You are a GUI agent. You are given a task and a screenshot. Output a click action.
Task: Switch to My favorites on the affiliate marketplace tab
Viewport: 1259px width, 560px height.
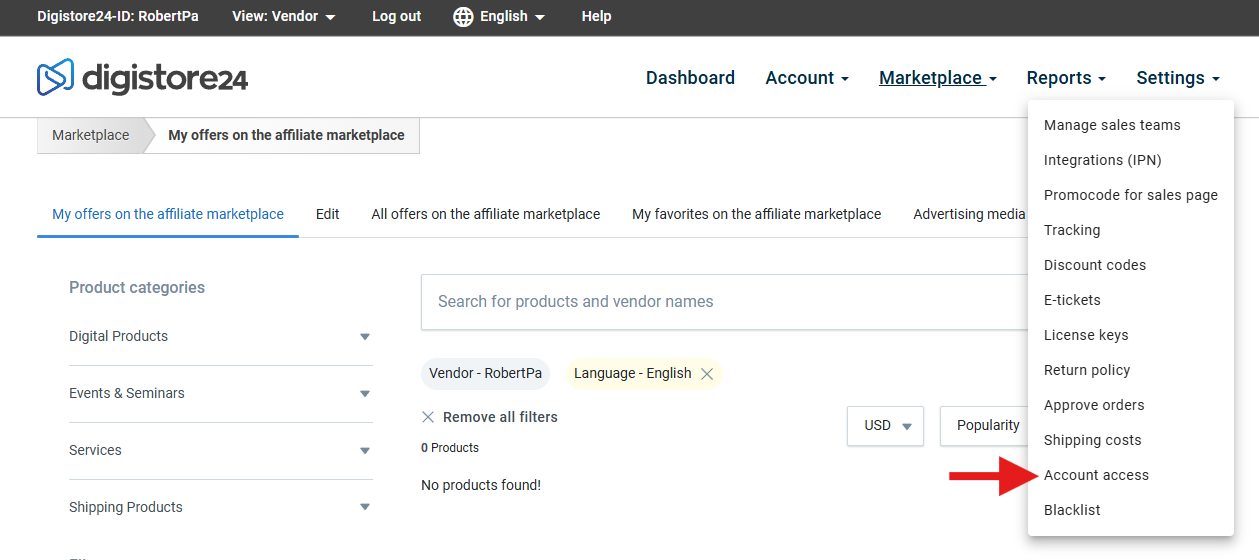(x=757, y=214)
